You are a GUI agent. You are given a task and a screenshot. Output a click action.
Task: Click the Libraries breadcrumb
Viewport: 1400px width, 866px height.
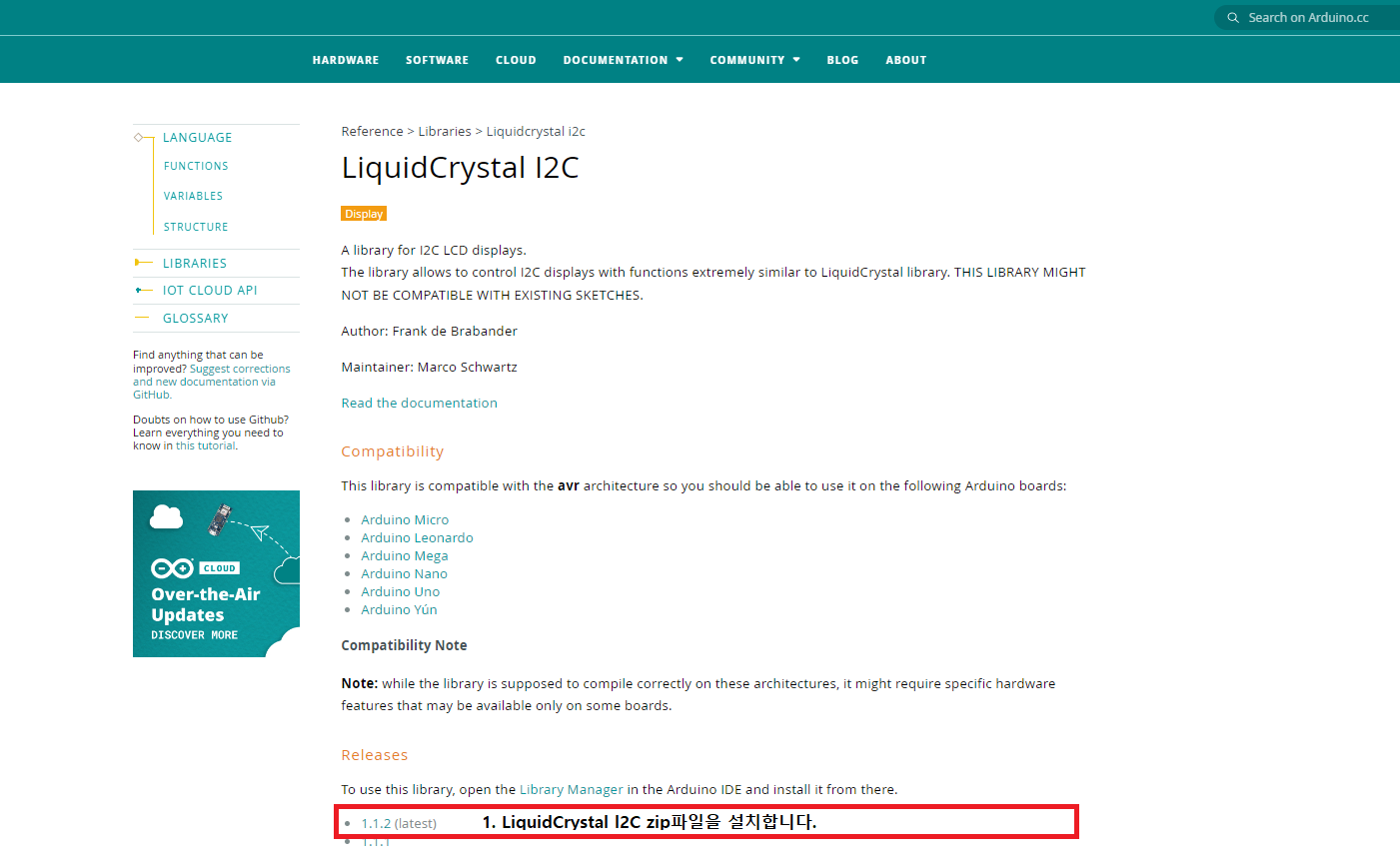click(x=445, y=131)
